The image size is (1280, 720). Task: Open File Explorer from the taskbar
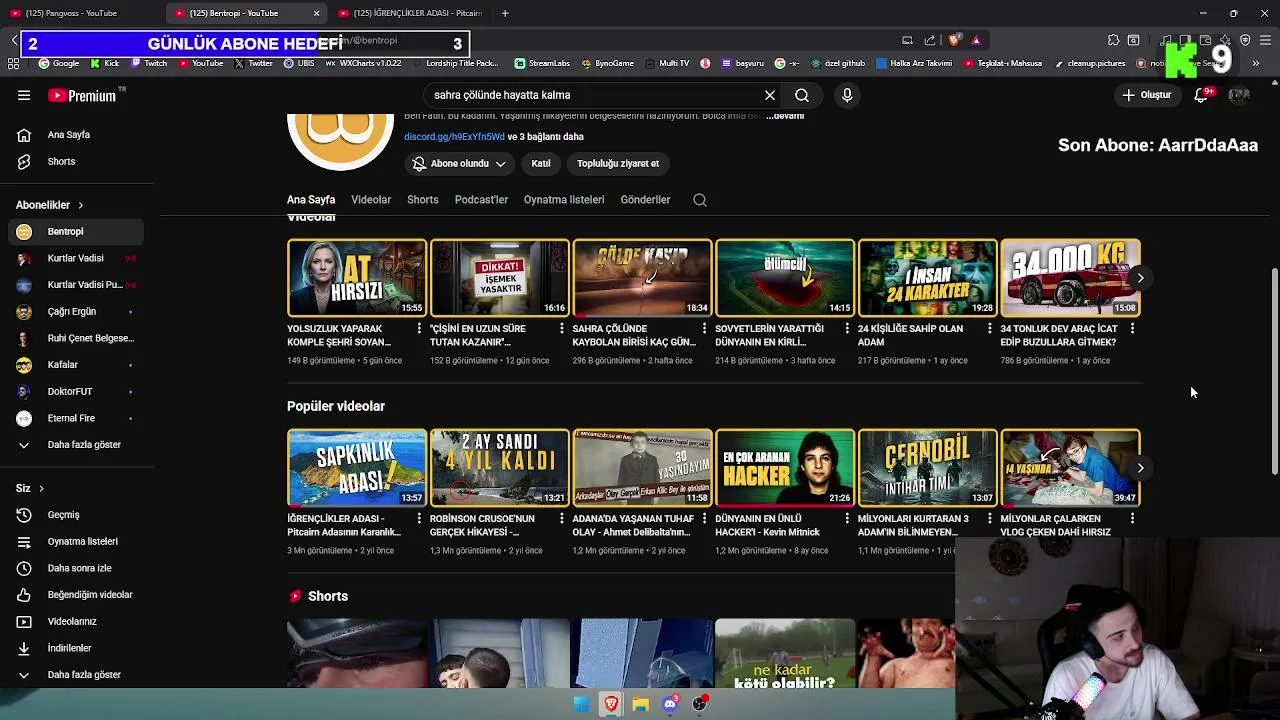pos(640,704)
